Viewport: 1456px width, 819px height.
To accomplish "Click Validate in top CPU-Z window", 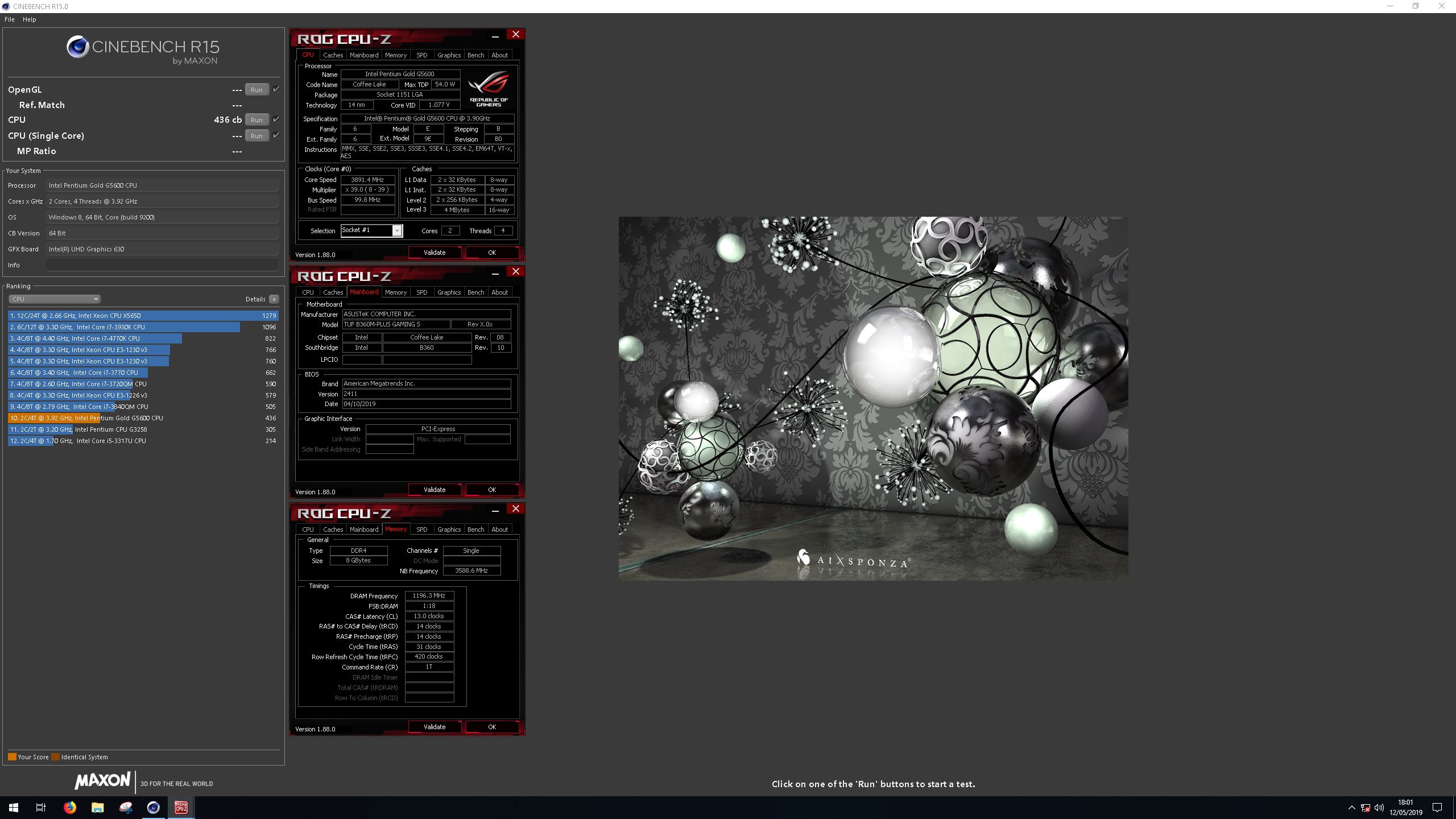I will 435,253.
